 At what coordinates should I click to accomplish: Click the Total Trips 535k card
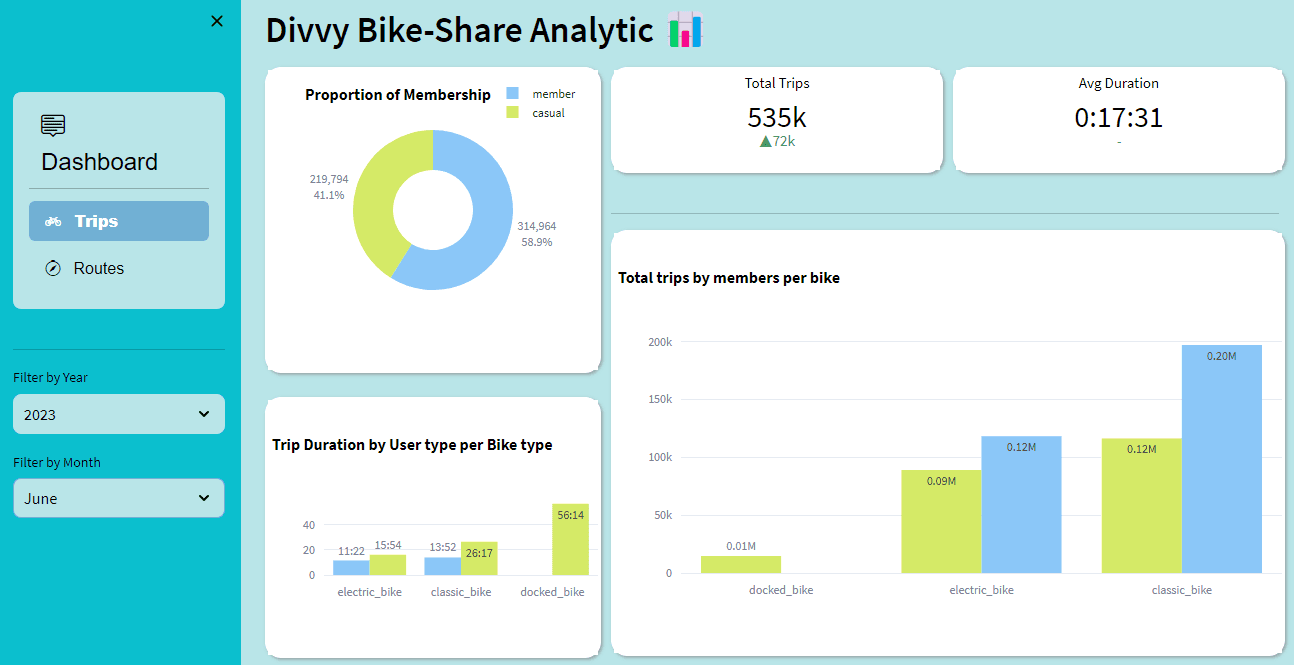pyautogui.click(x=777, y=117)
